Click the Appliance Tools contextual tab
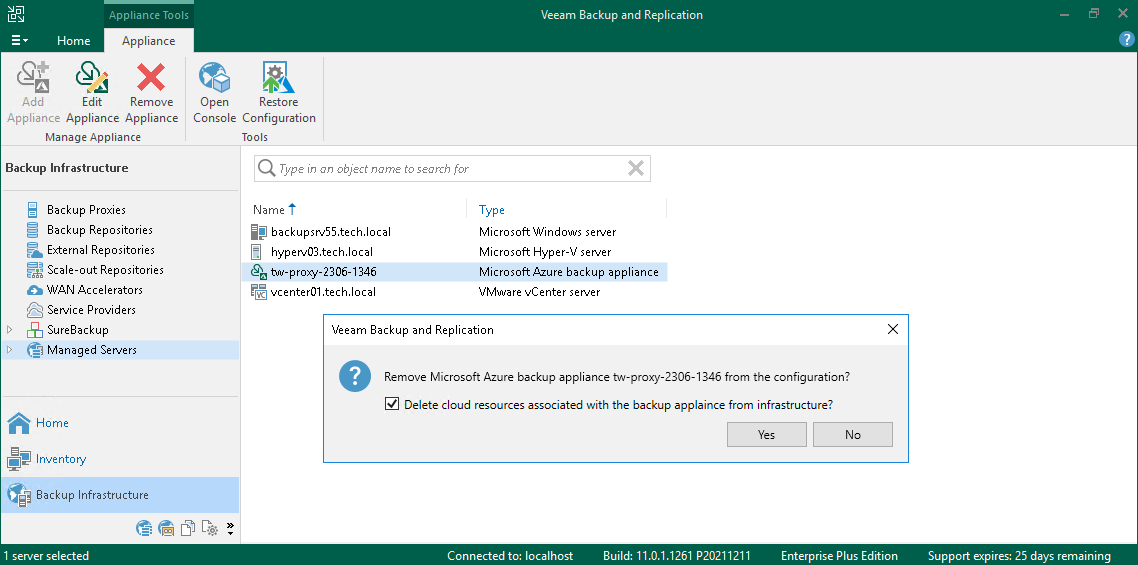Image resolution: width=1138 pixels, height=565 pixels. pyautogui.click(x=150, y=15)
